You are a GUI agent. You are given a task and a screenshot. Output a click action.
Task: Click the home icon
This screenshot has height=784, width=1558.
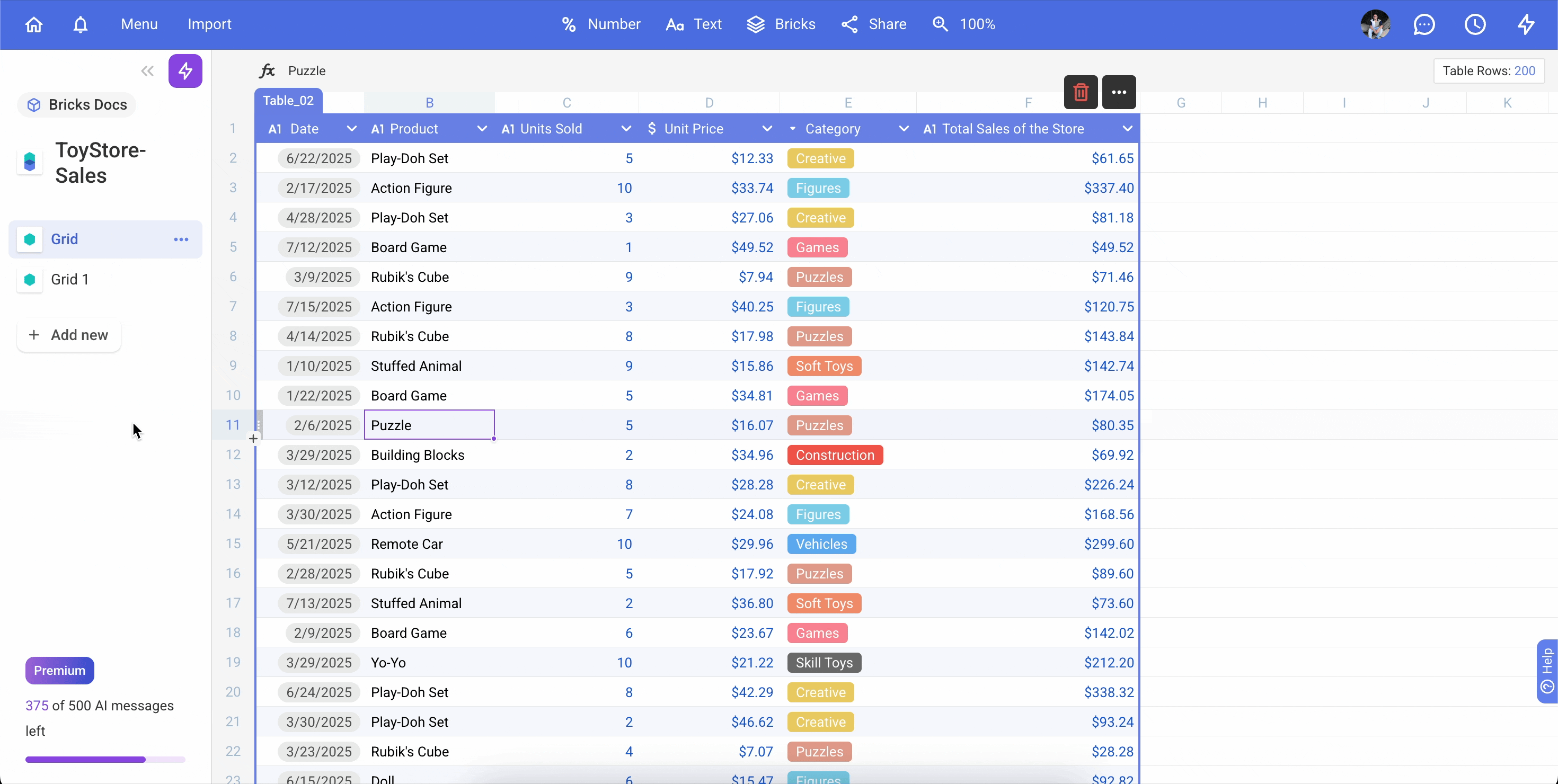pyautogui.click(x=34, y=24)
